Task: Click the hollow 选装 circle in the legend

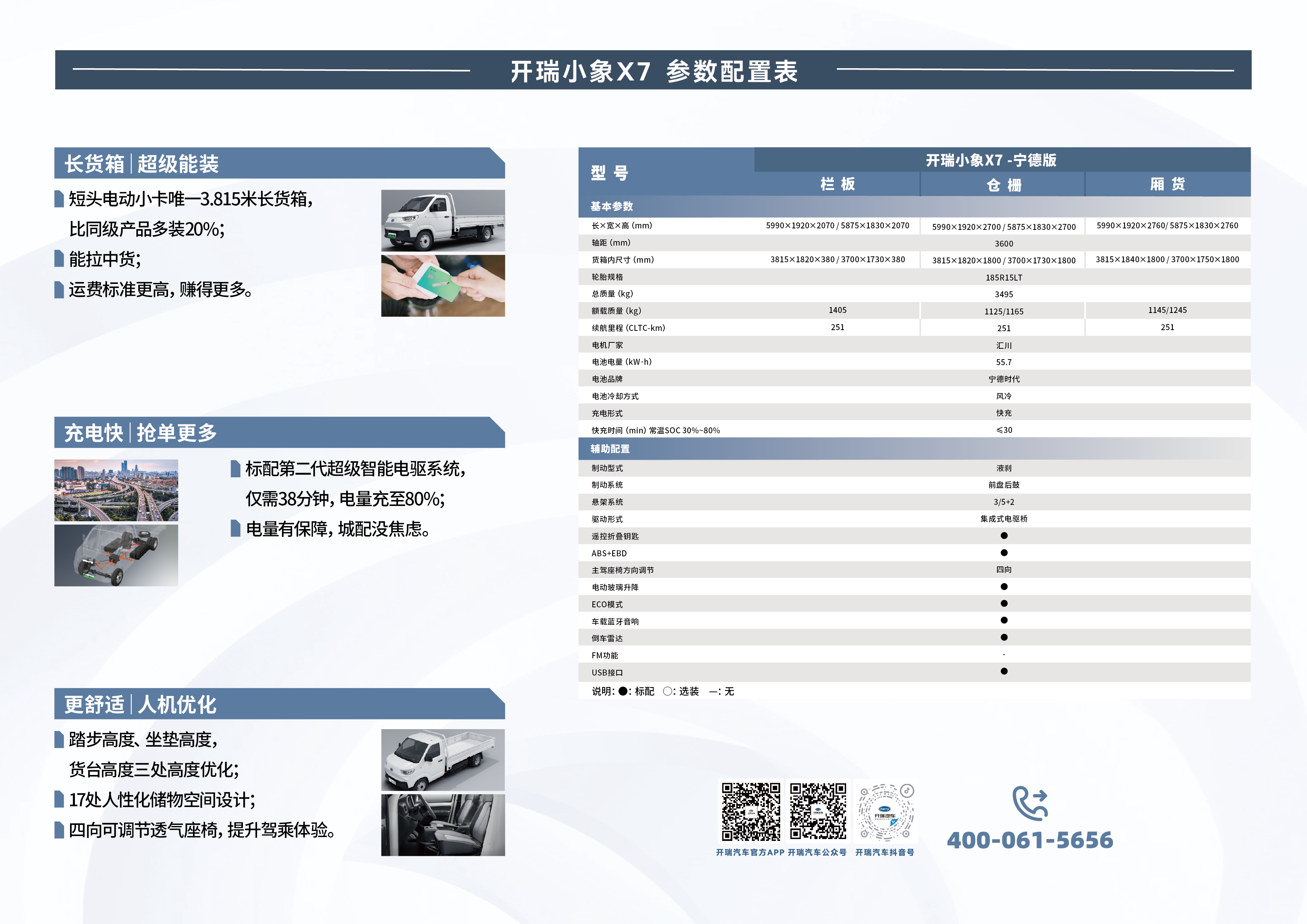Action: [667, 691]
